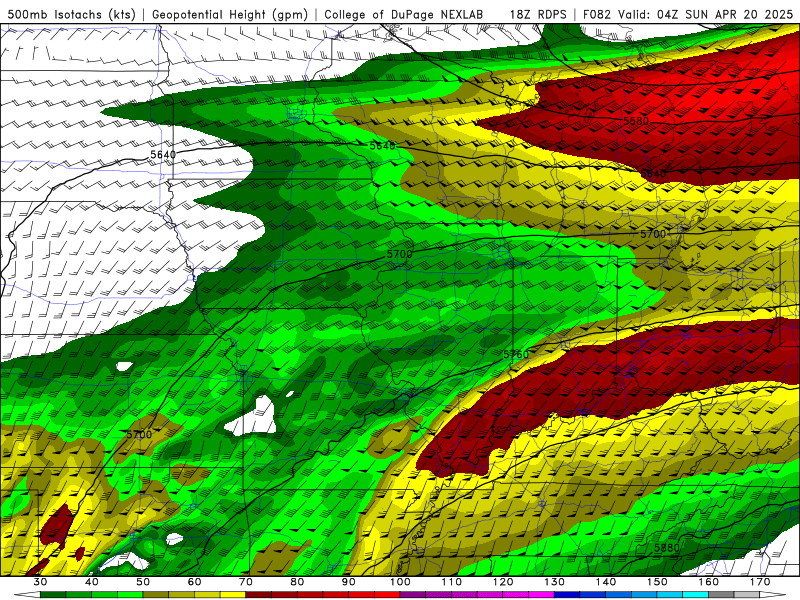Click the colorbar value 90
The height and width of the screenshot is (600, 800).
[349, 582]
